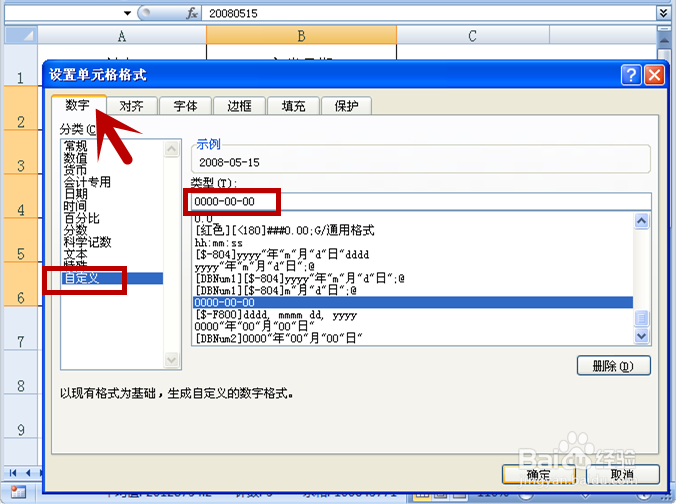Select column C header
The image size is (676, 504).
473,35
